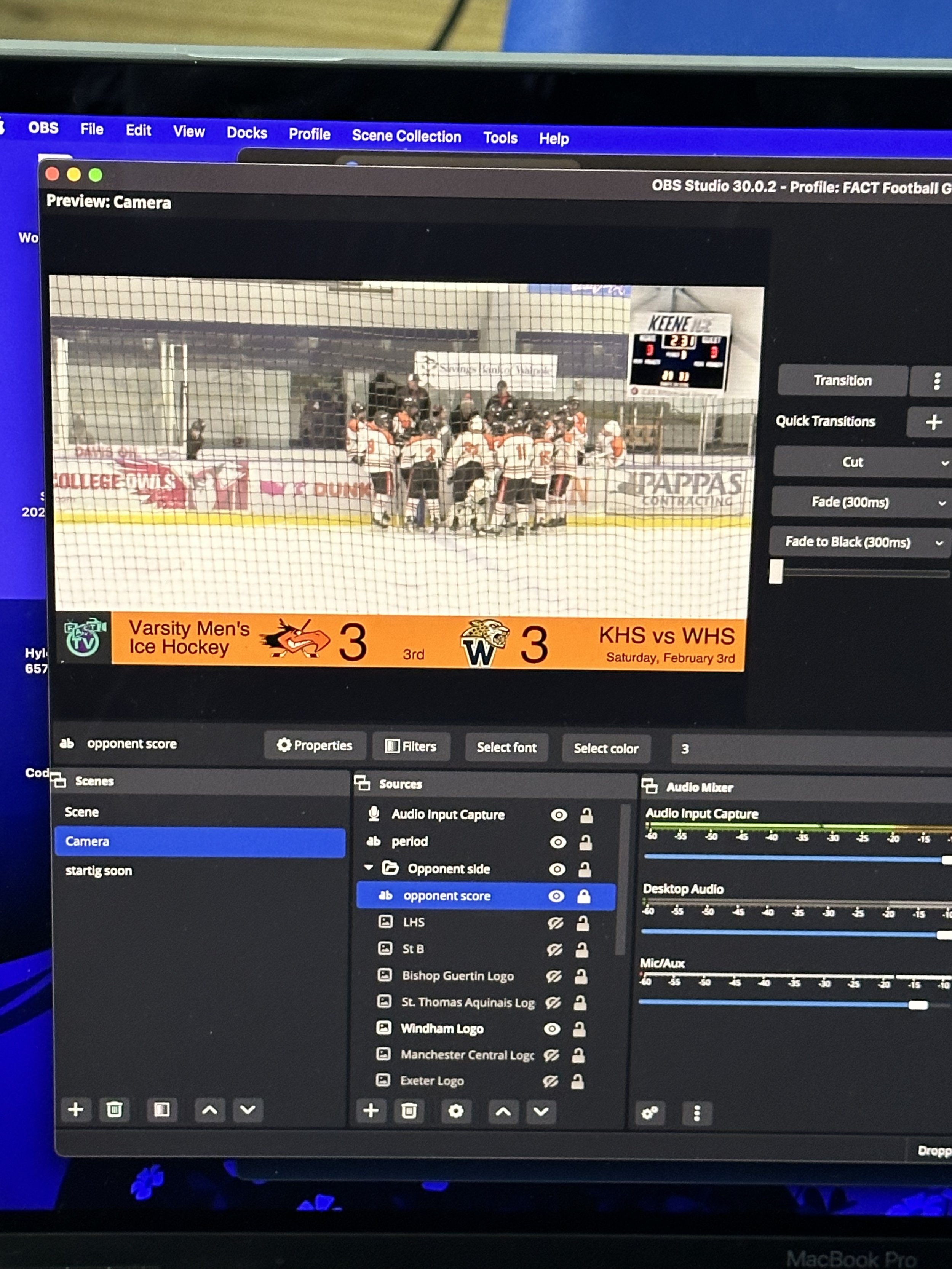Open the Docks menu
The height and width of the screenshot is (1269, 952).
[247, 132]
